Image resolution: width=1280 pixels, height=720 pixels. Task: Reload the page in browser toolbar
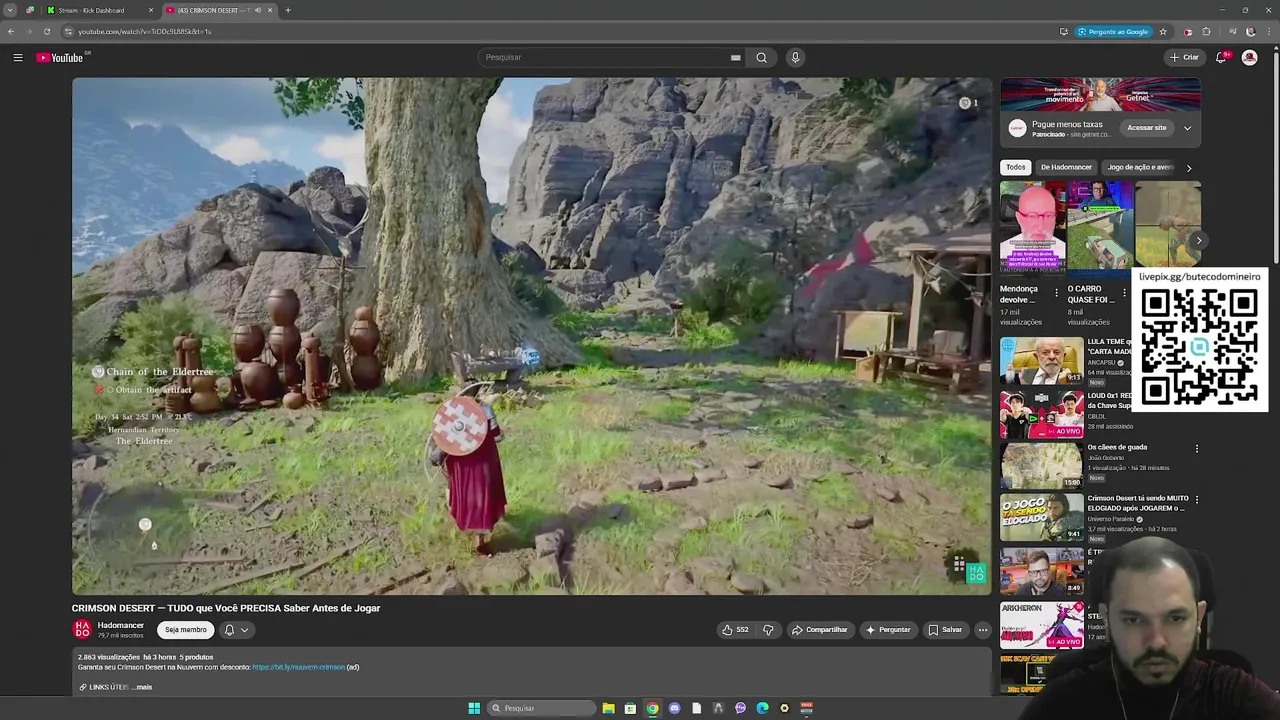[47, 31]
